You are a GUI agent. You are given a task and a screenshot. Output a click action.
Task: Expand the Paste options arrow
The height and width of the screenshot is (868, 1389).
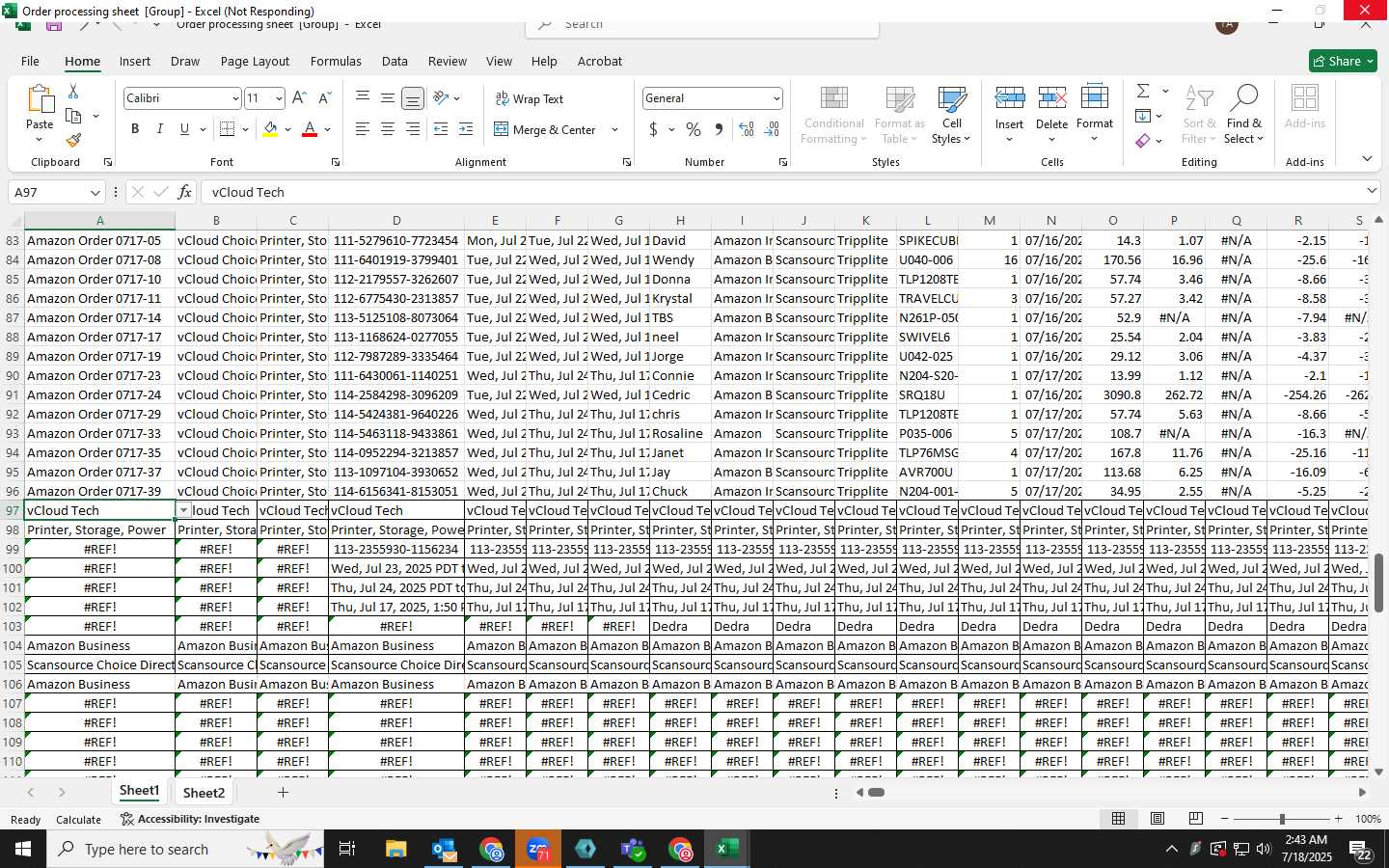click(39, 139)
